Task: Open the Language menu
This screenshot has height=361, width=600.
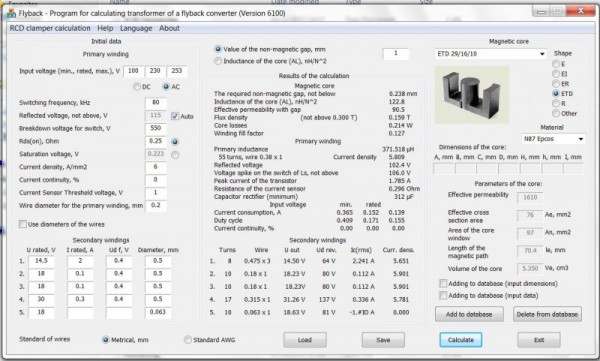Action: (136, 28)
